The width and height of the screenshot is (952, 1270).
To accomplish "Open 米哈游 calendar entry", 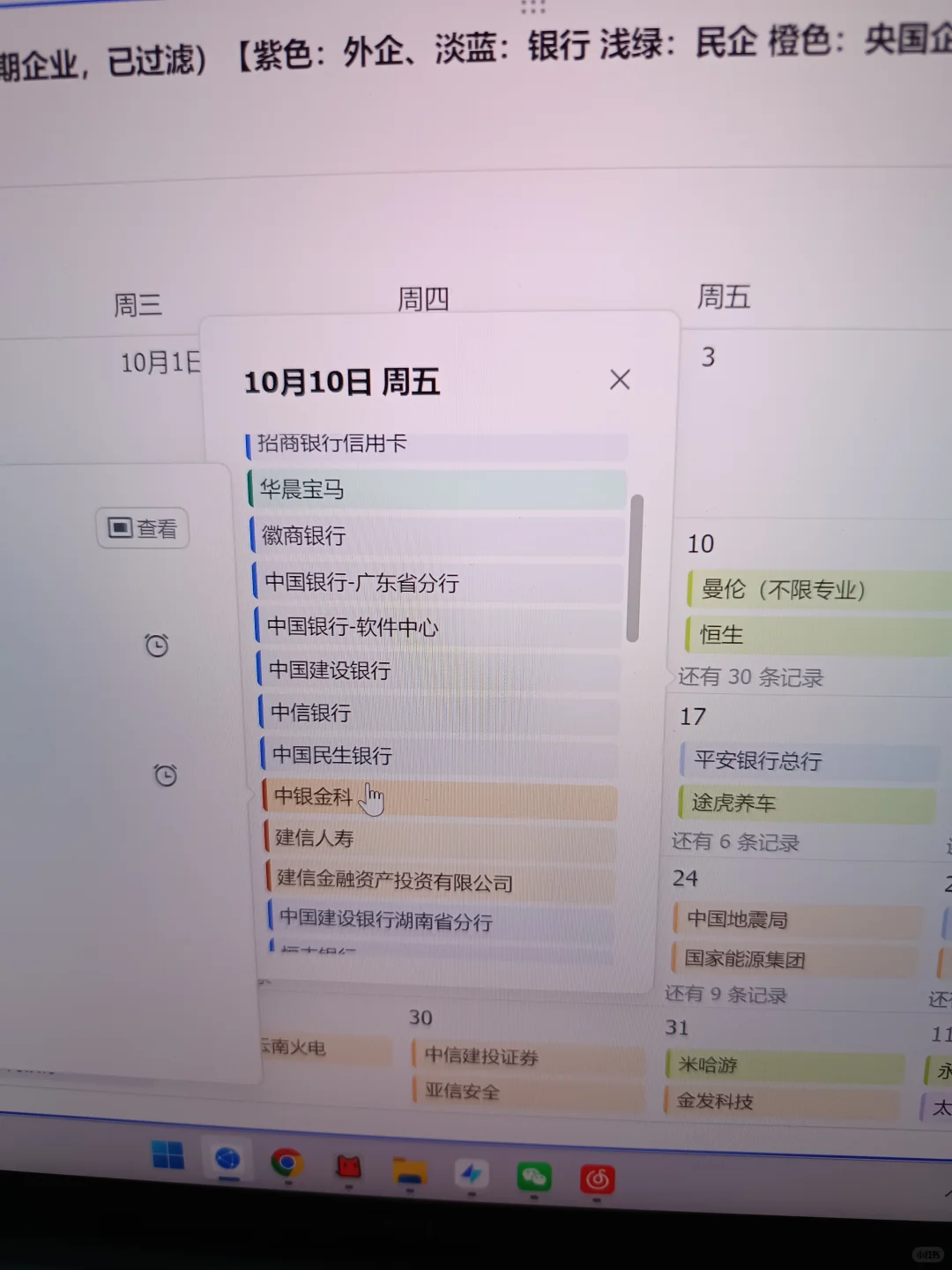I will coord(785,1065).
